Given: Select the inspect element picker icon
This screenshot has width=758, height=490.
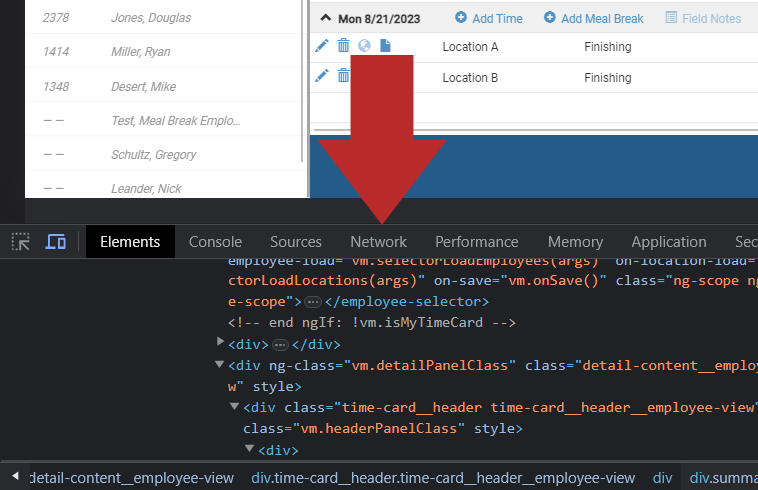Looking at the screenshot, I should tap(21, 242).
